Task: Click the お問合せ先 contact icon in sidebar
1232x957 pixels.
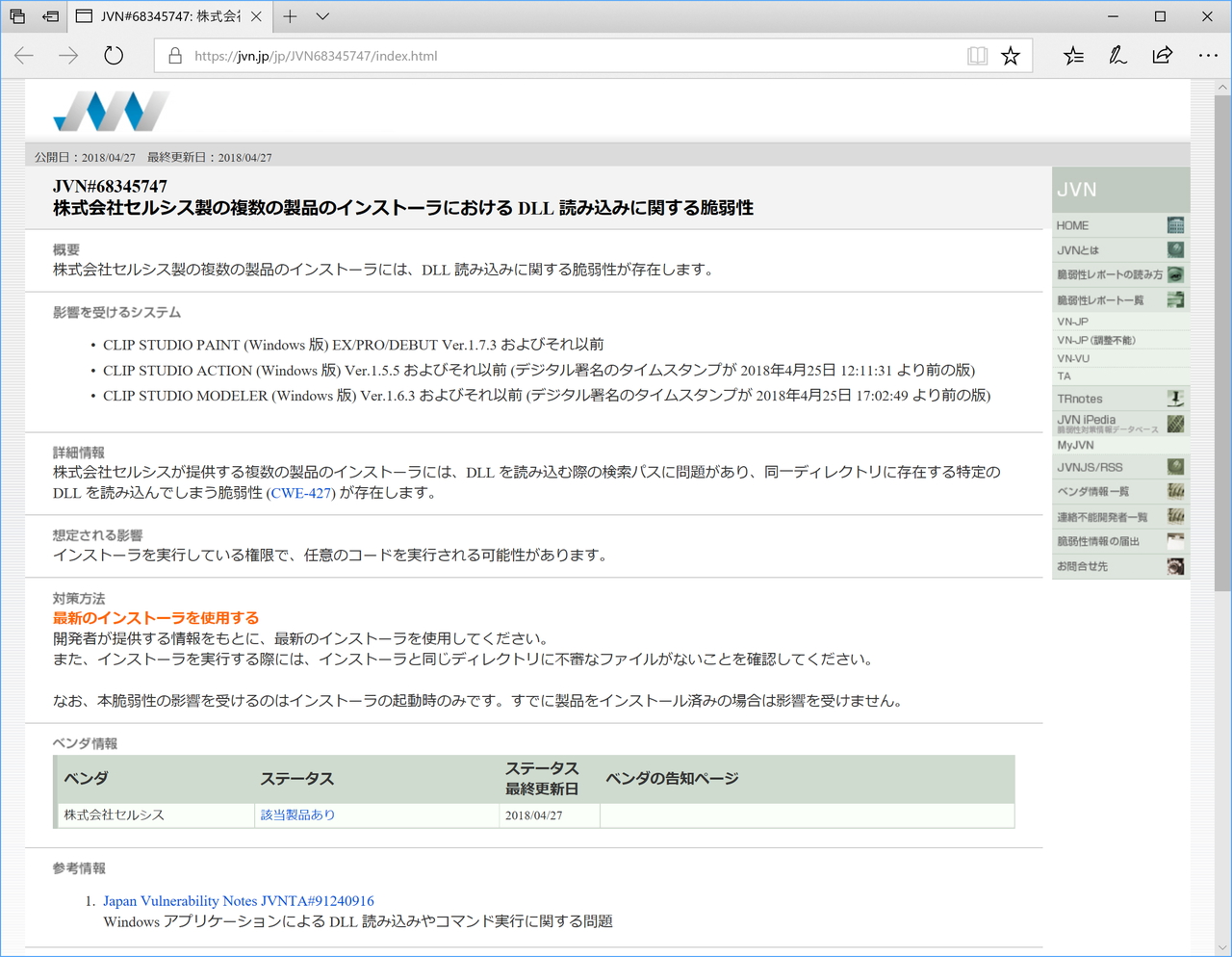Action: point(1176,566)
